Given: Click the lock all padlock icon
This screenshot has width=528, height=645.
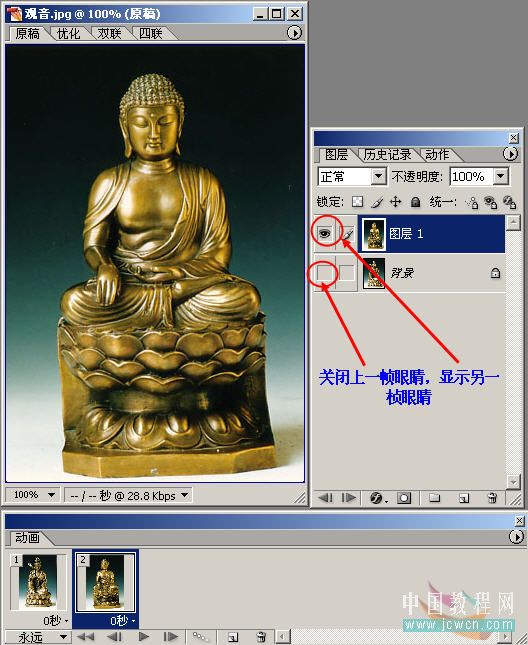Looking at the screenshot, I should click(416, 202).
